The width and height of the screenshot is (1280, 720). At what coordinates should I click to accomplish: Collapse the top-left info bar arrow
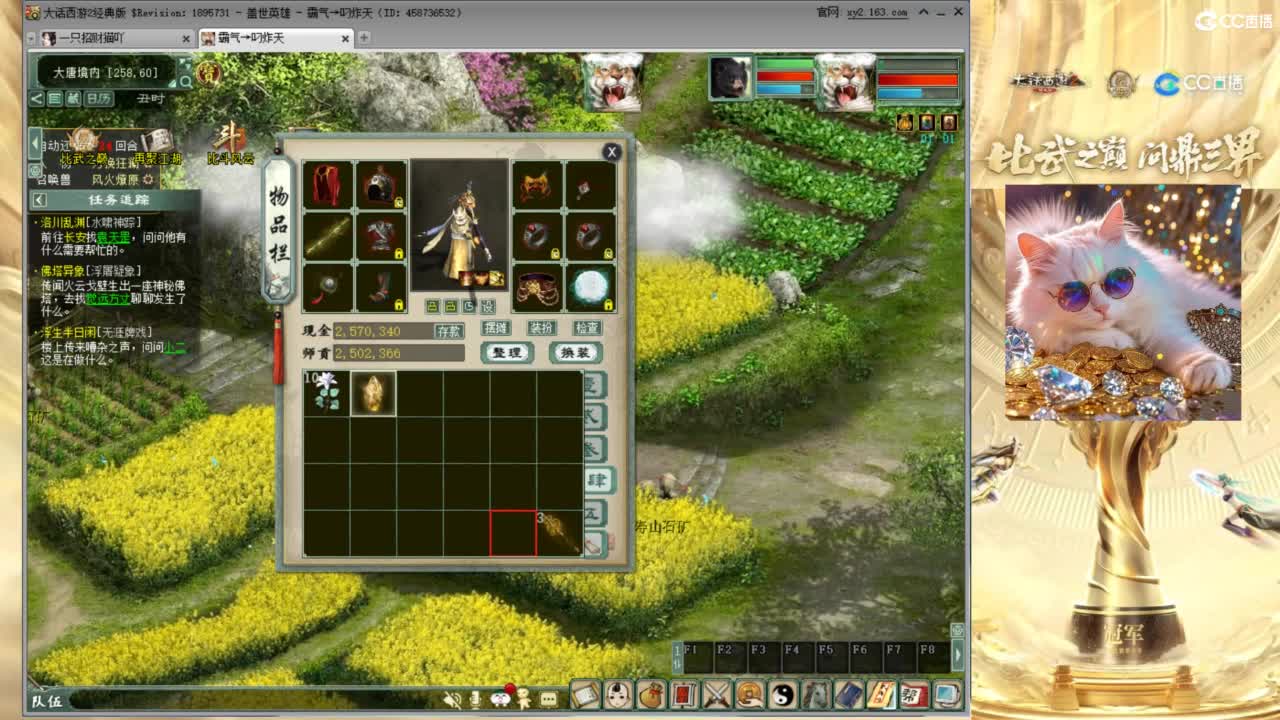coord(37,99)
